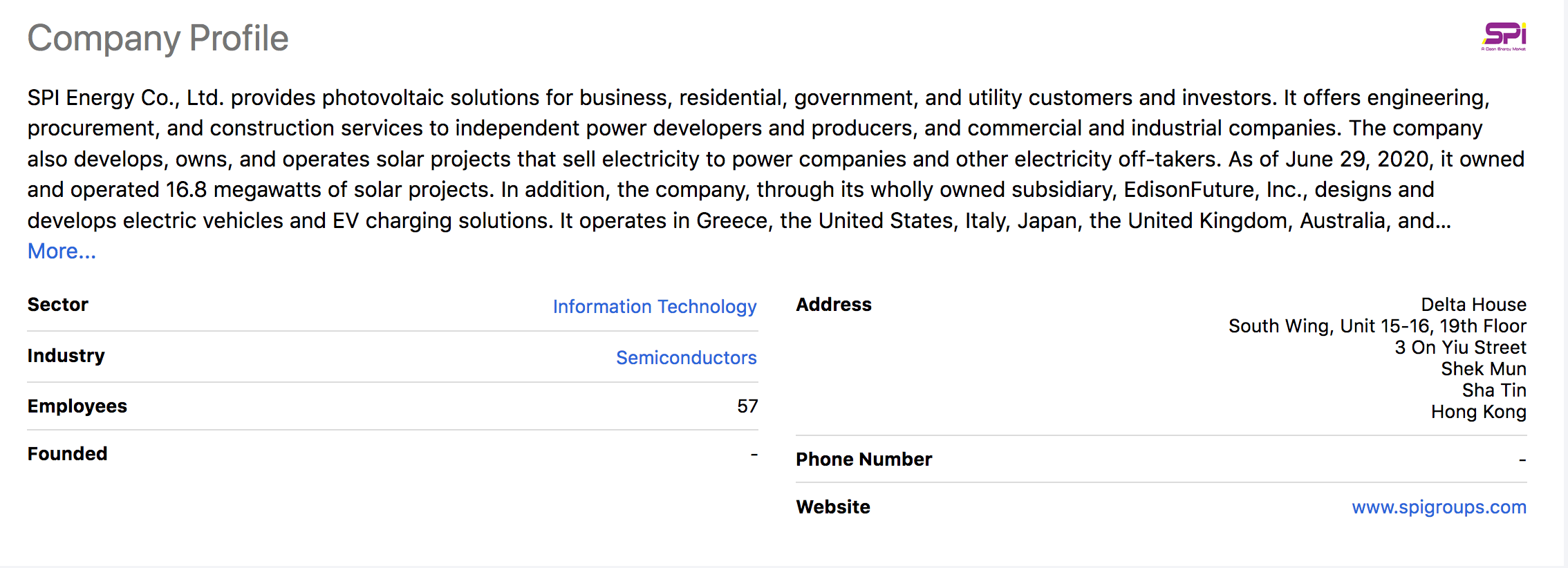Image resolution: width=1568 pixels, height=568 pixels.
Task: Open the Information Technology sector link
Action: pos(654,306)
